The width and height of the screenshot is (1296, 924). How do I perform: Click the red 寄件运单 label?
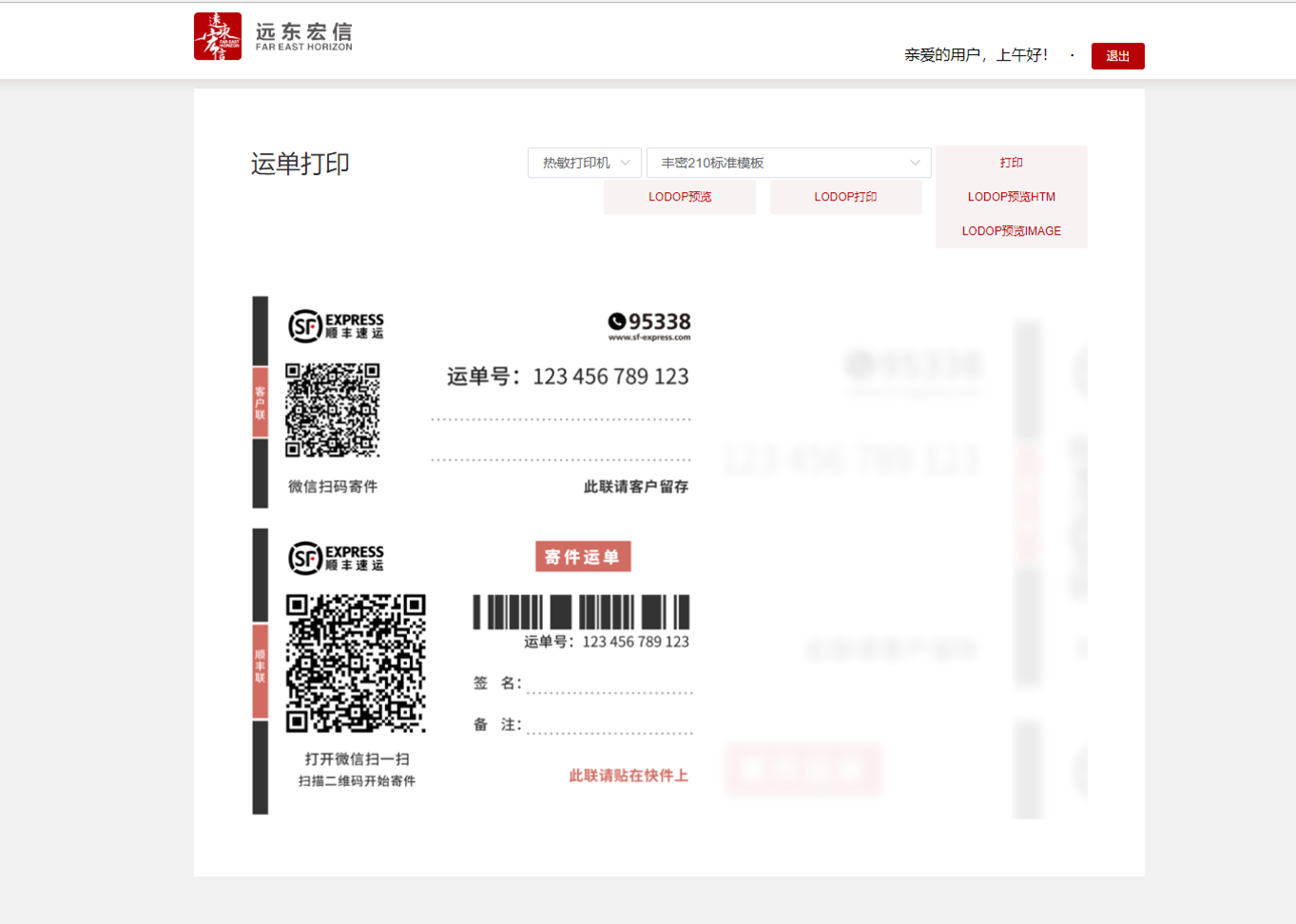(583, 557)
